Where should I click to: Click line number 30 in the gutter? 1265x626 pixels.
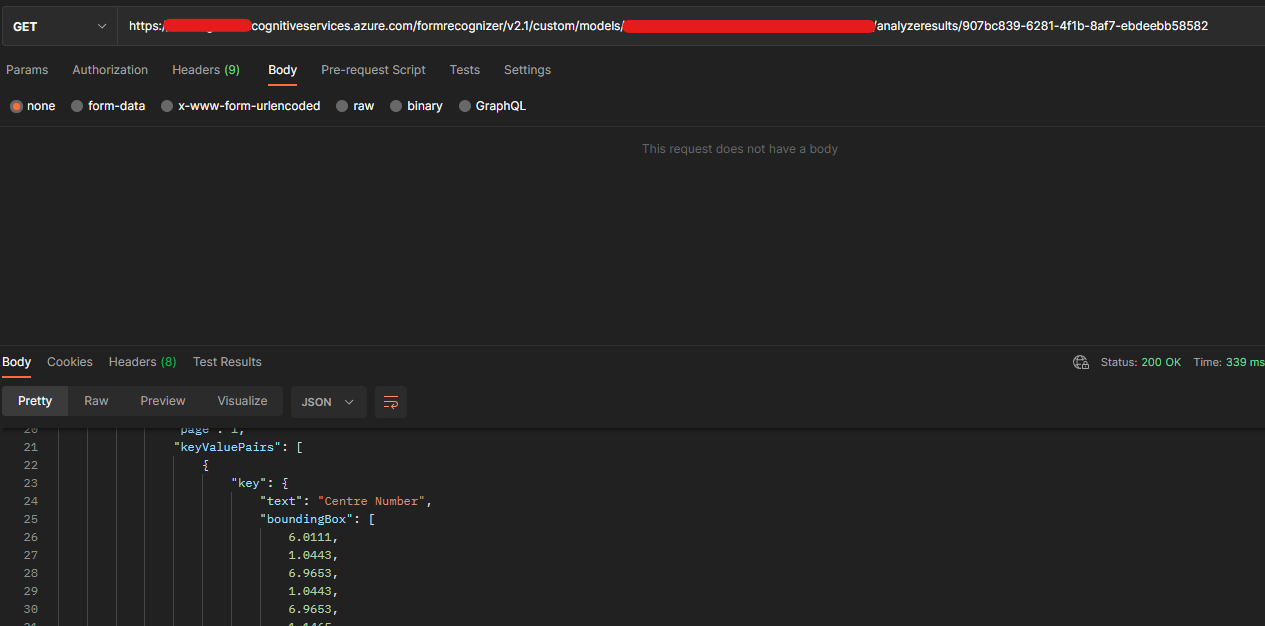coord(30,609)
